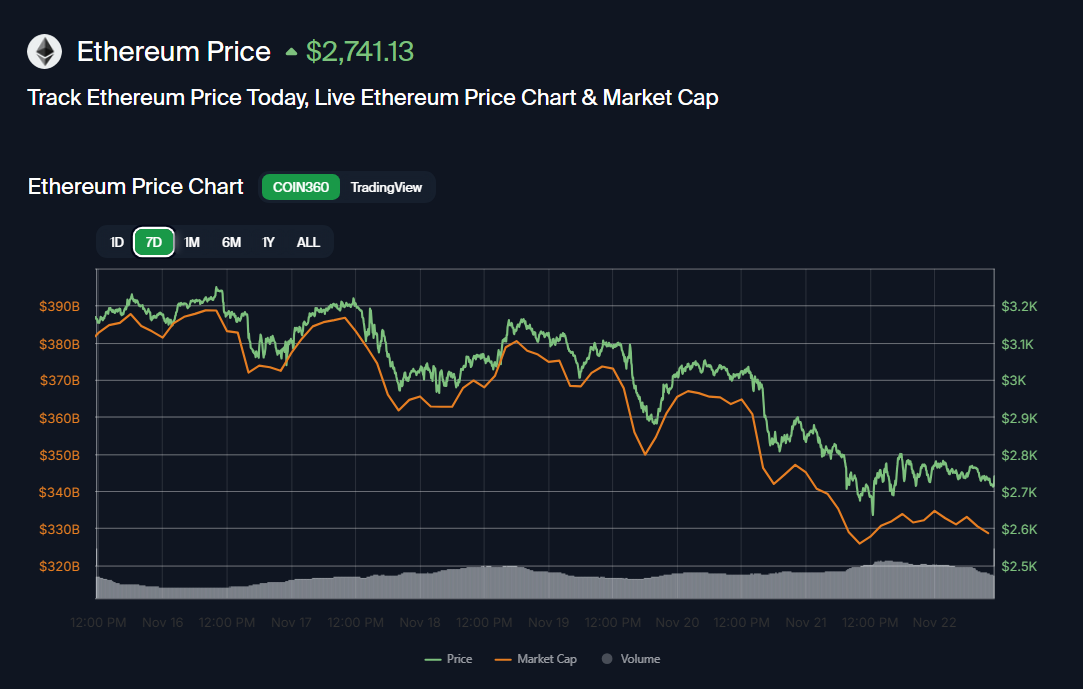The image size is (1083, 689).
Task: Click the $390B axis label
Action: [x=60, y=306]
